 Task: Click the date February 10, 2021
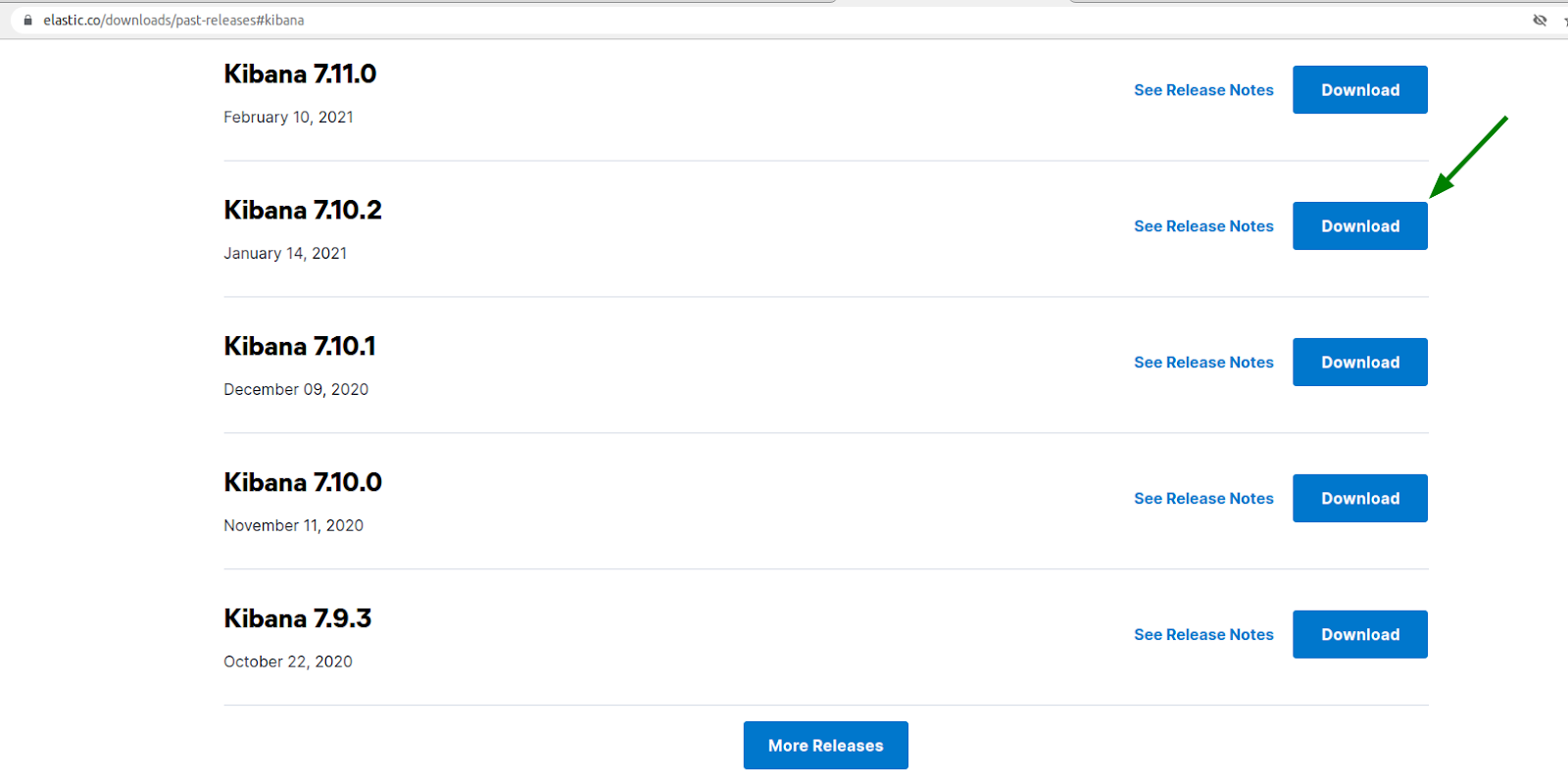[288, 118]
